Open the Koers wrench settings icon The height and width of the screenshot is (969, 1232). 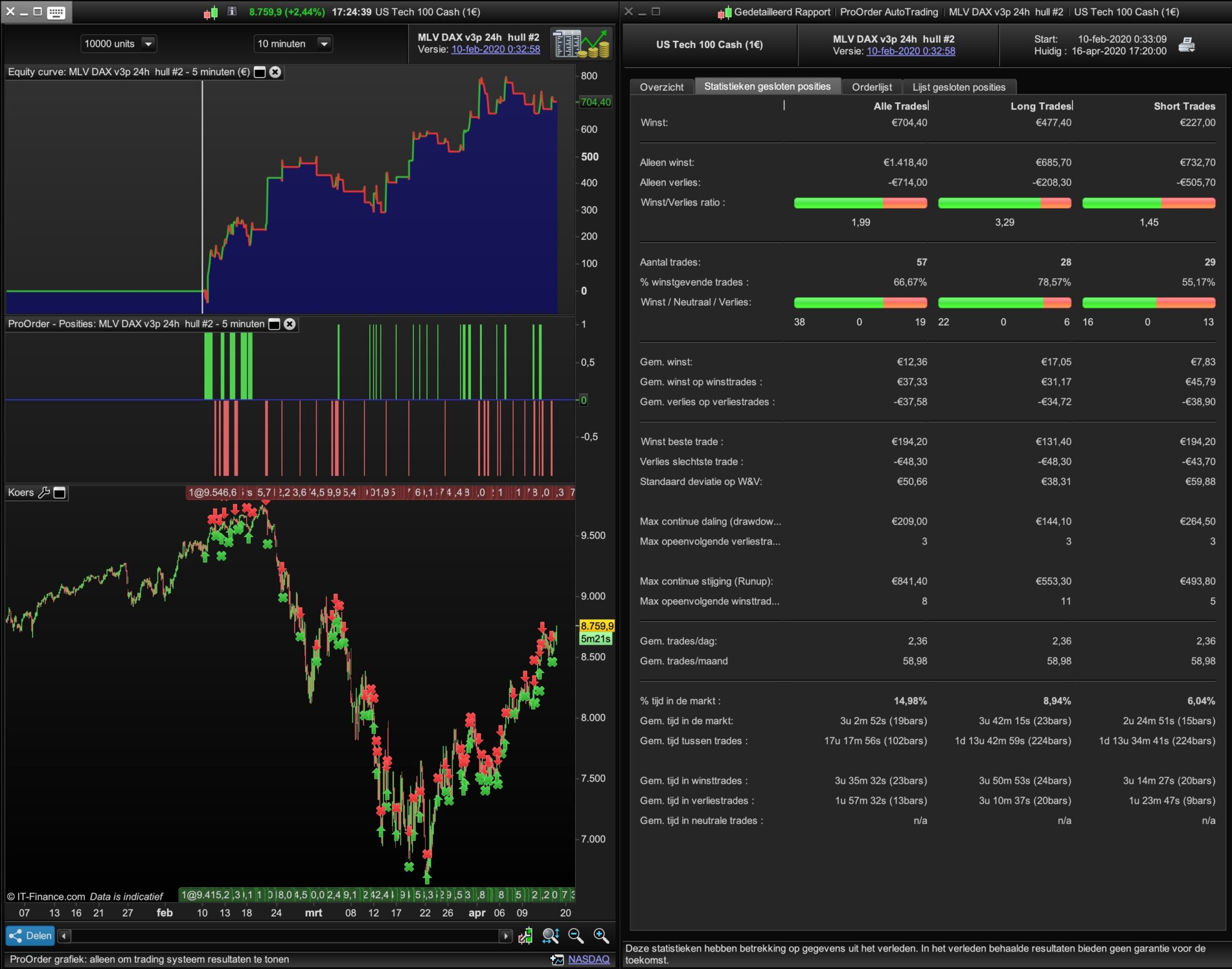click(x=44, y=493)
